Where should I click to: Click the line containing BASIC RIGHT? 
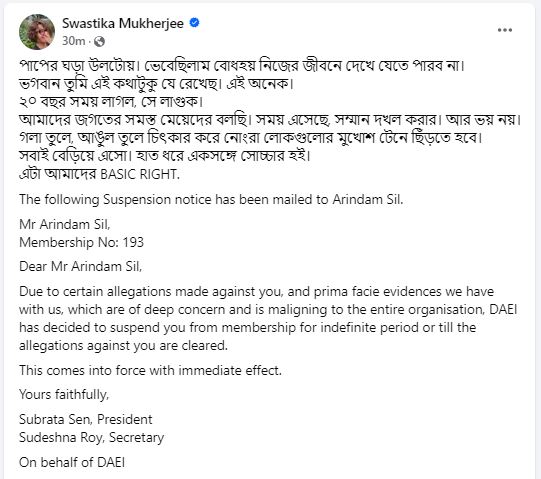(99, 174)
